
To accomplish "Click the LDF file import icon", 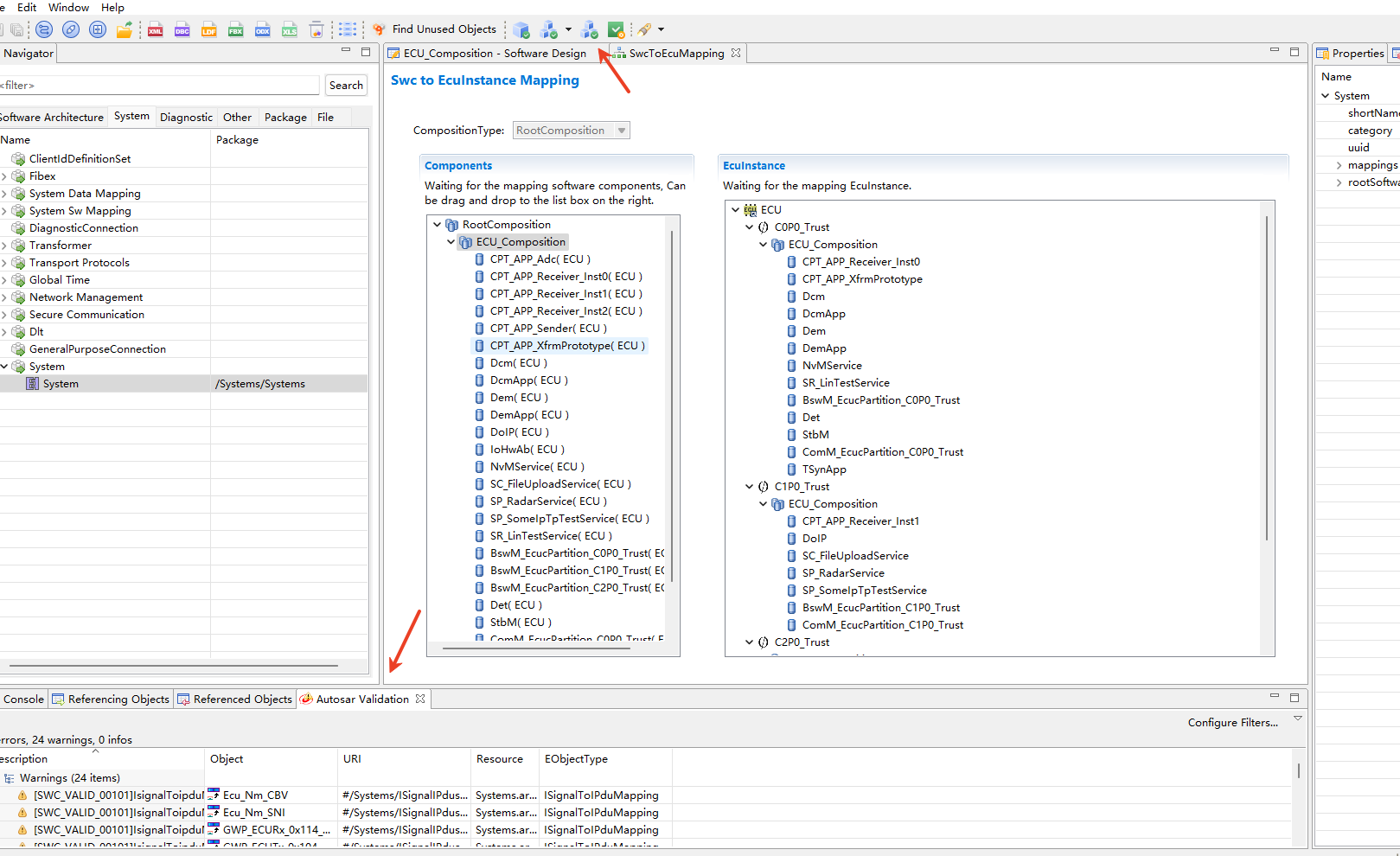I will pos(209,30).
